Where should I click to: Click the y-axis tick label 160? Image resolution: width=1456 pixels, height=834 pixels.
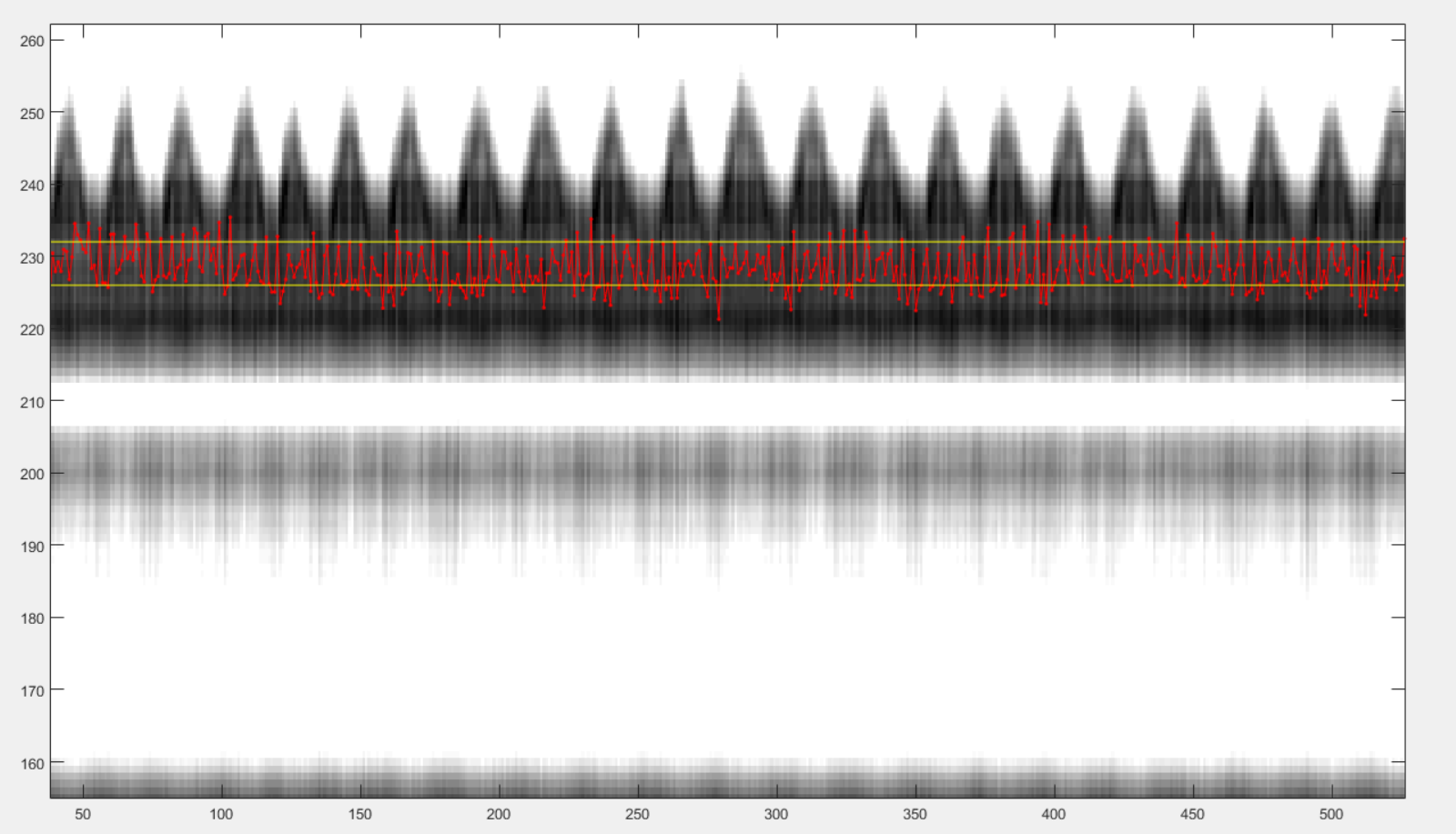[32, 764]
